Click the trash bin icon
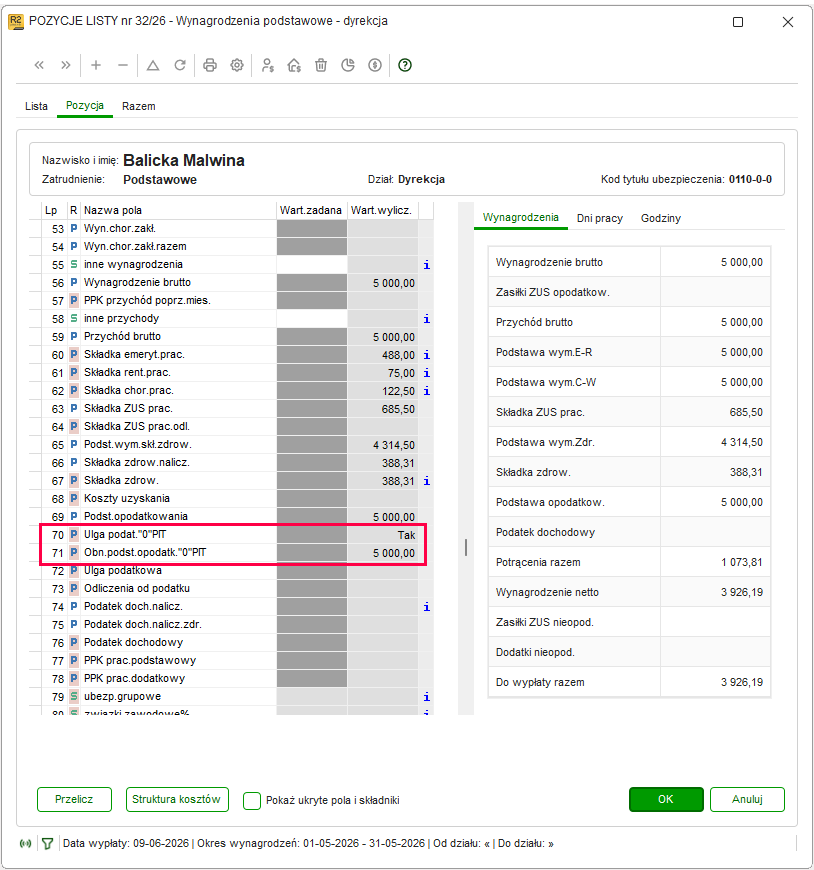Viewport: 814px width, 870px height. point(321,65)
